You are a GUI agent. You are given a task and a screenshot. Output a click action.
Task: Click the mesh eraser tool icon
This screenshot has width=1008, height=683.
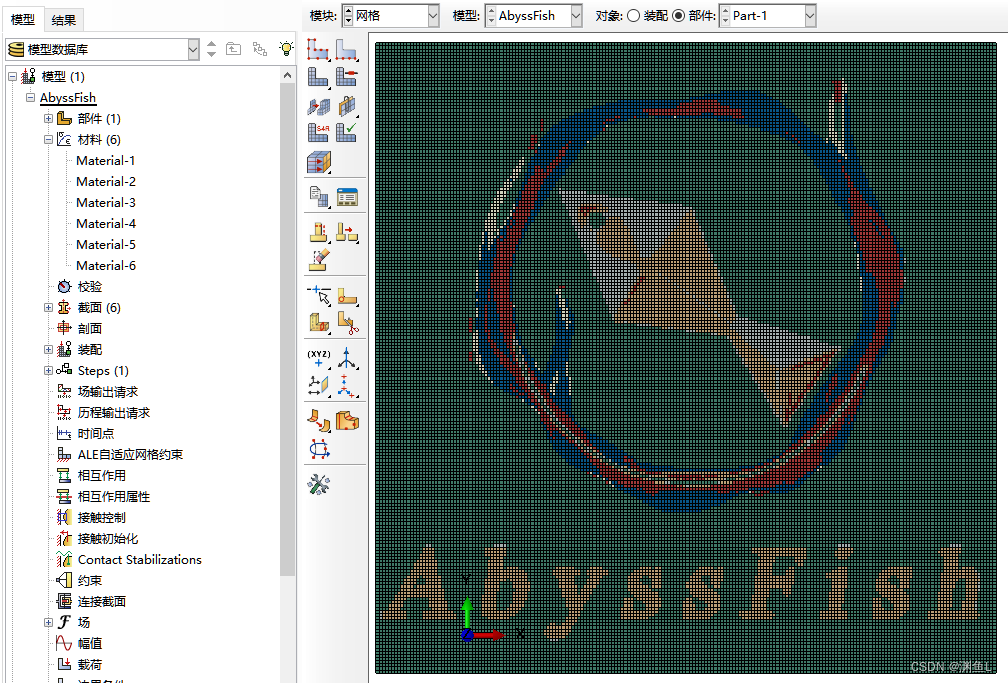[319, 259]
